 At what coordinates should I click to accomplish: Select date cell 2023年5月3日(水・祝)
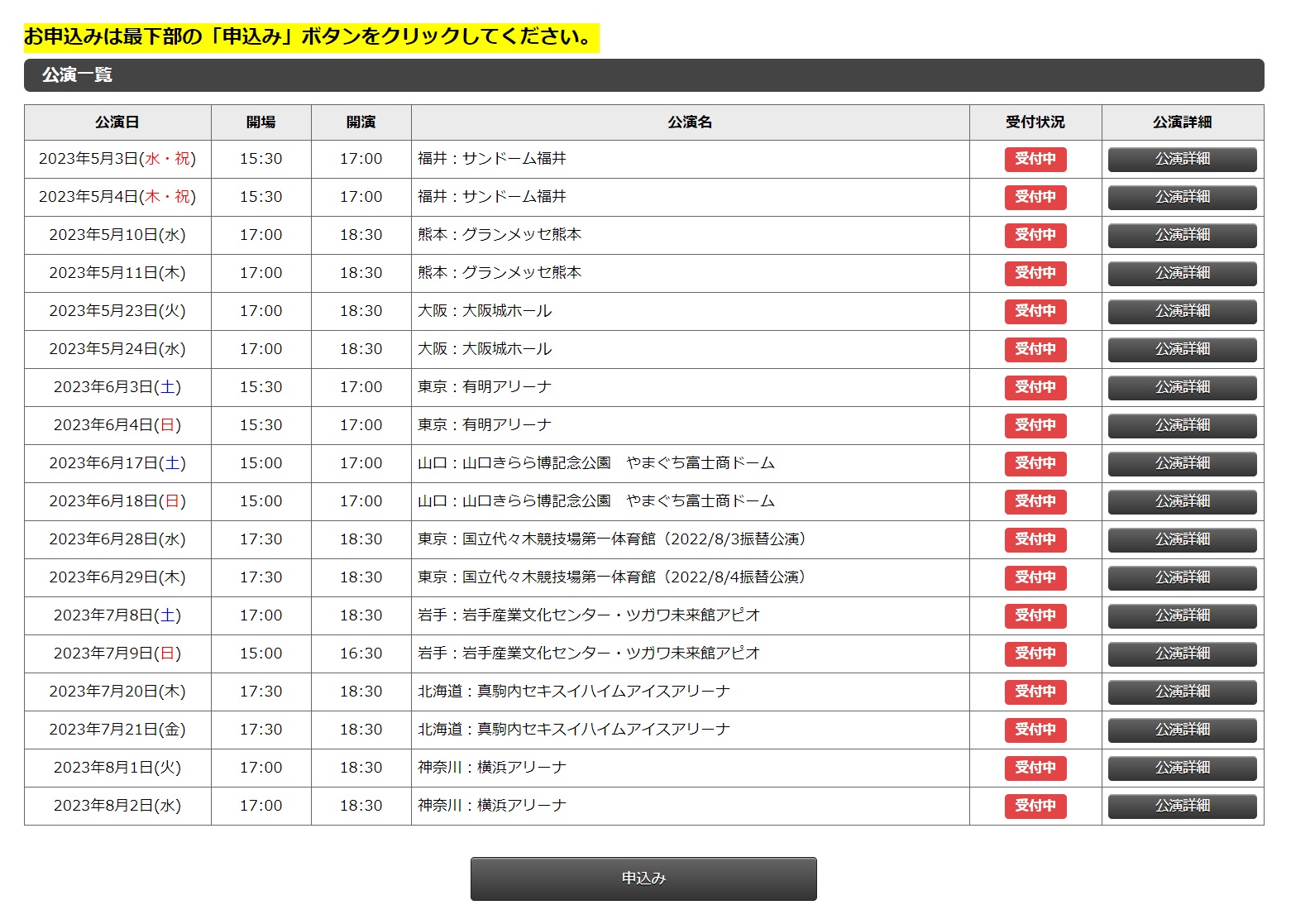coord(117,159)
